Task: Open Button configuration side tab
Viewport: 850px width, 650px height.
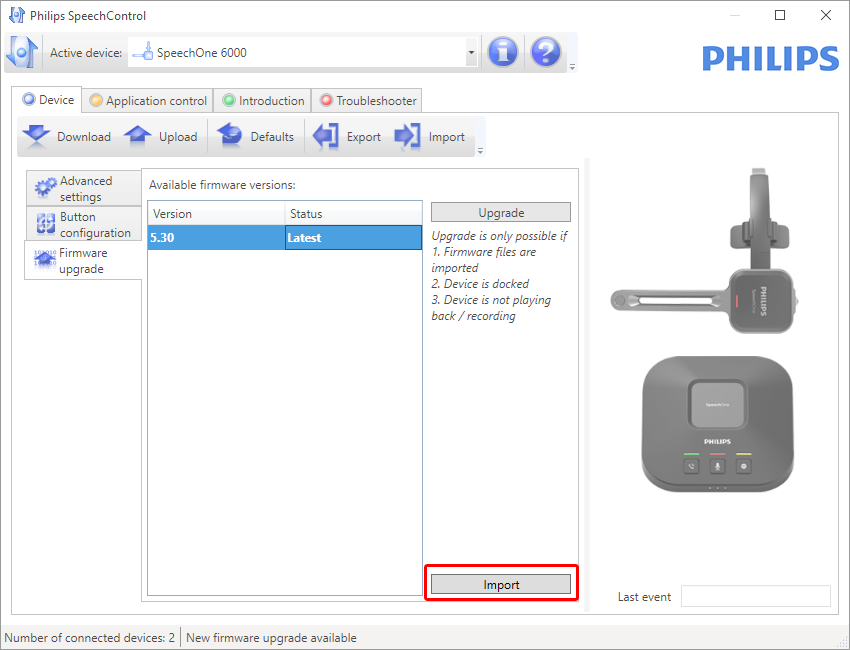Action: point(84,224)
